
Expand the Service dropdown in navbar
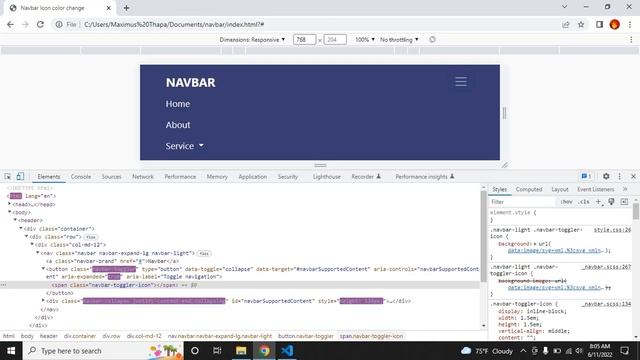point(184,146)
